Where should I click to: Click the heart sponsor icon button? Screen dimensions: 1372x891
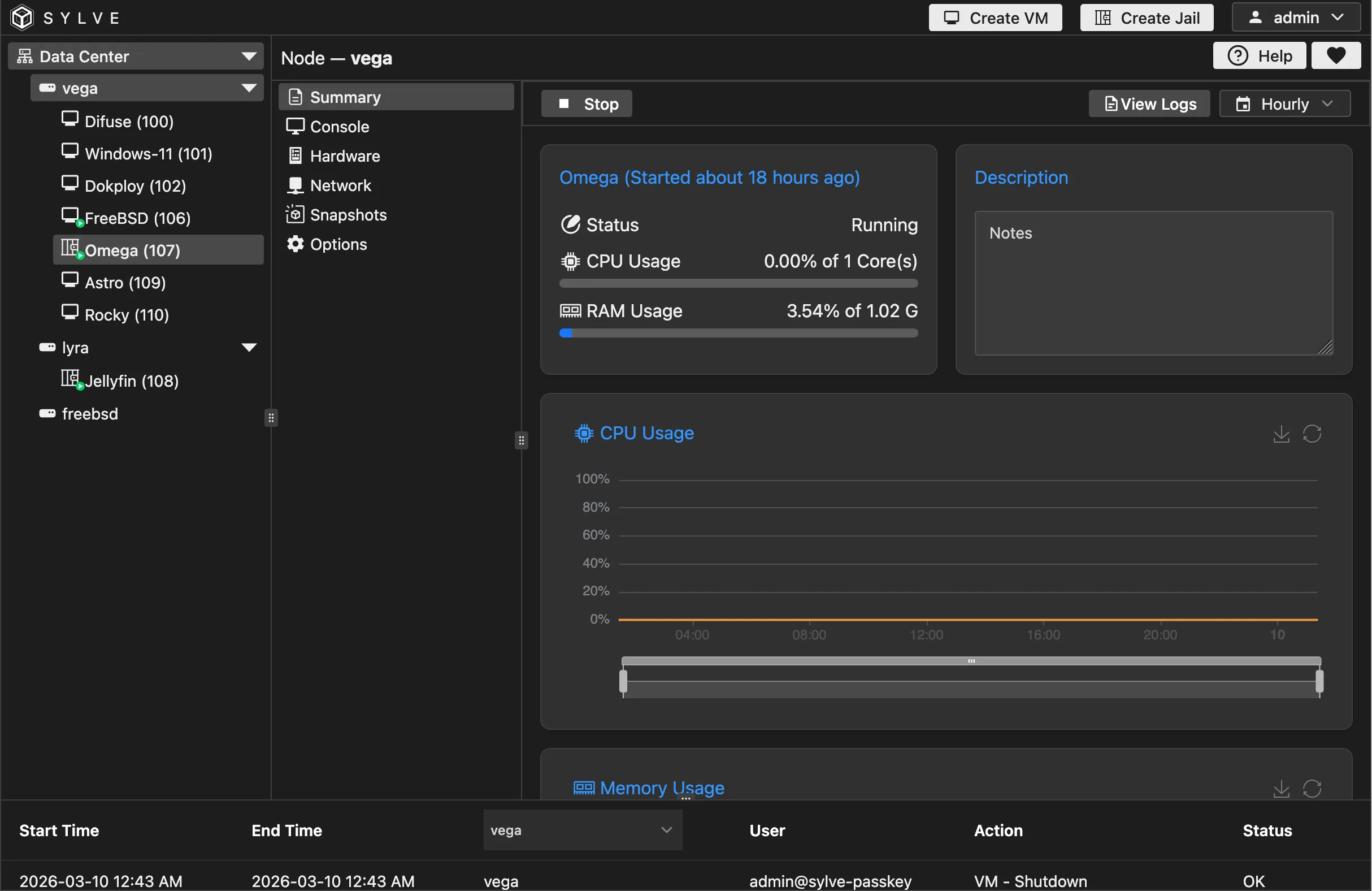click(1336, 56)
